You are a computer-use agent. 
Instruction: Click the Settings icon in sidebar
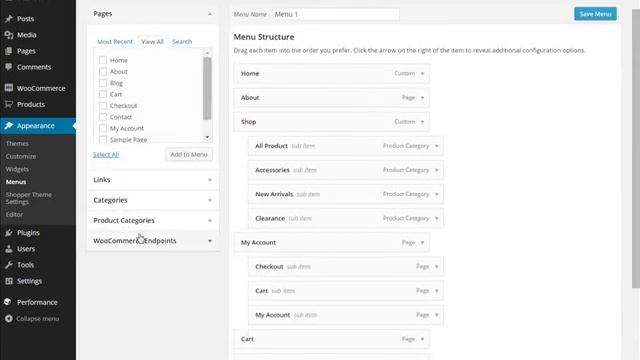point(9,281)
